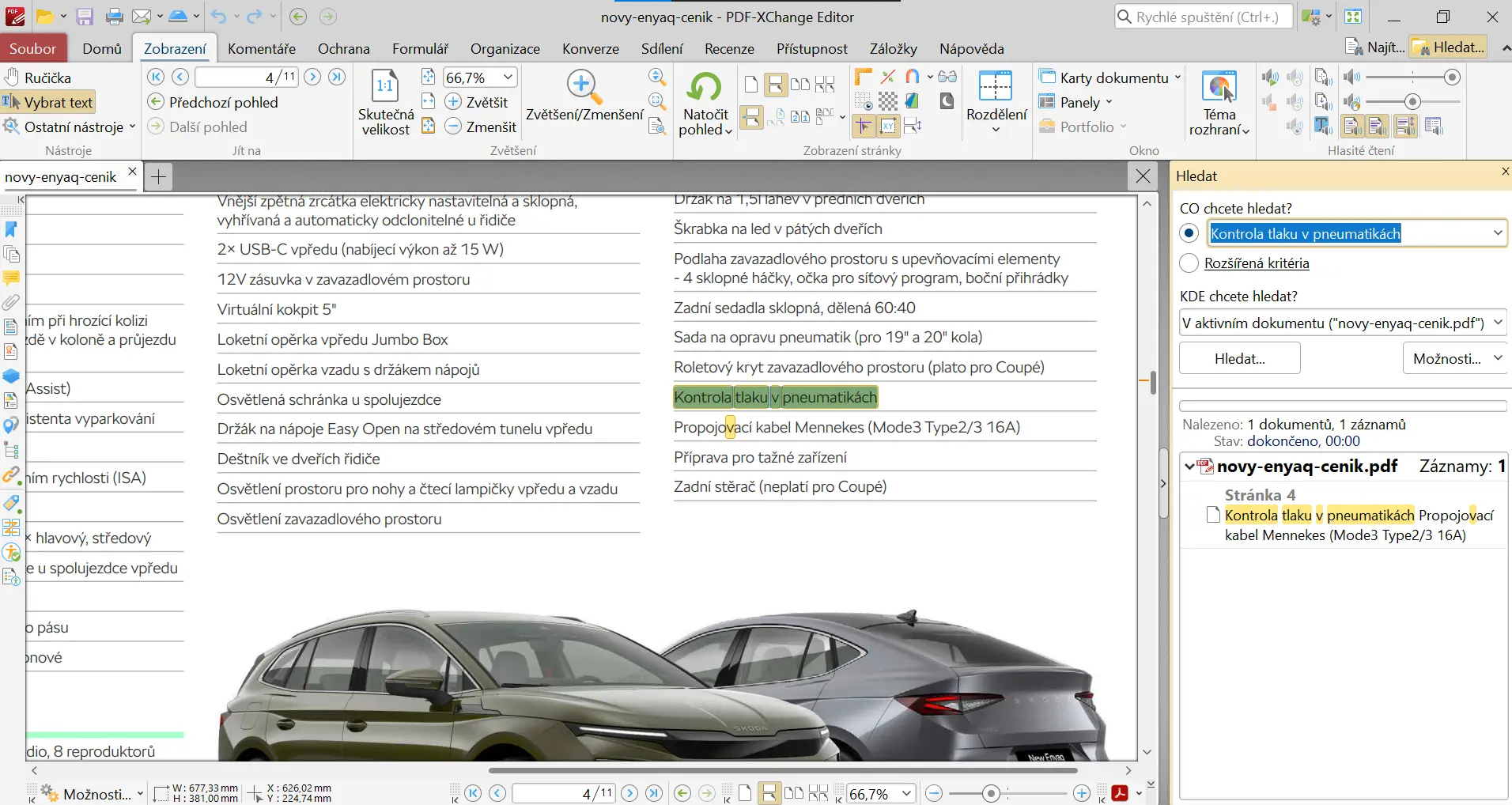Toggle continuous layout in status bar
The width and height of the screenshot is (1512, 805).
coord(769,793)
